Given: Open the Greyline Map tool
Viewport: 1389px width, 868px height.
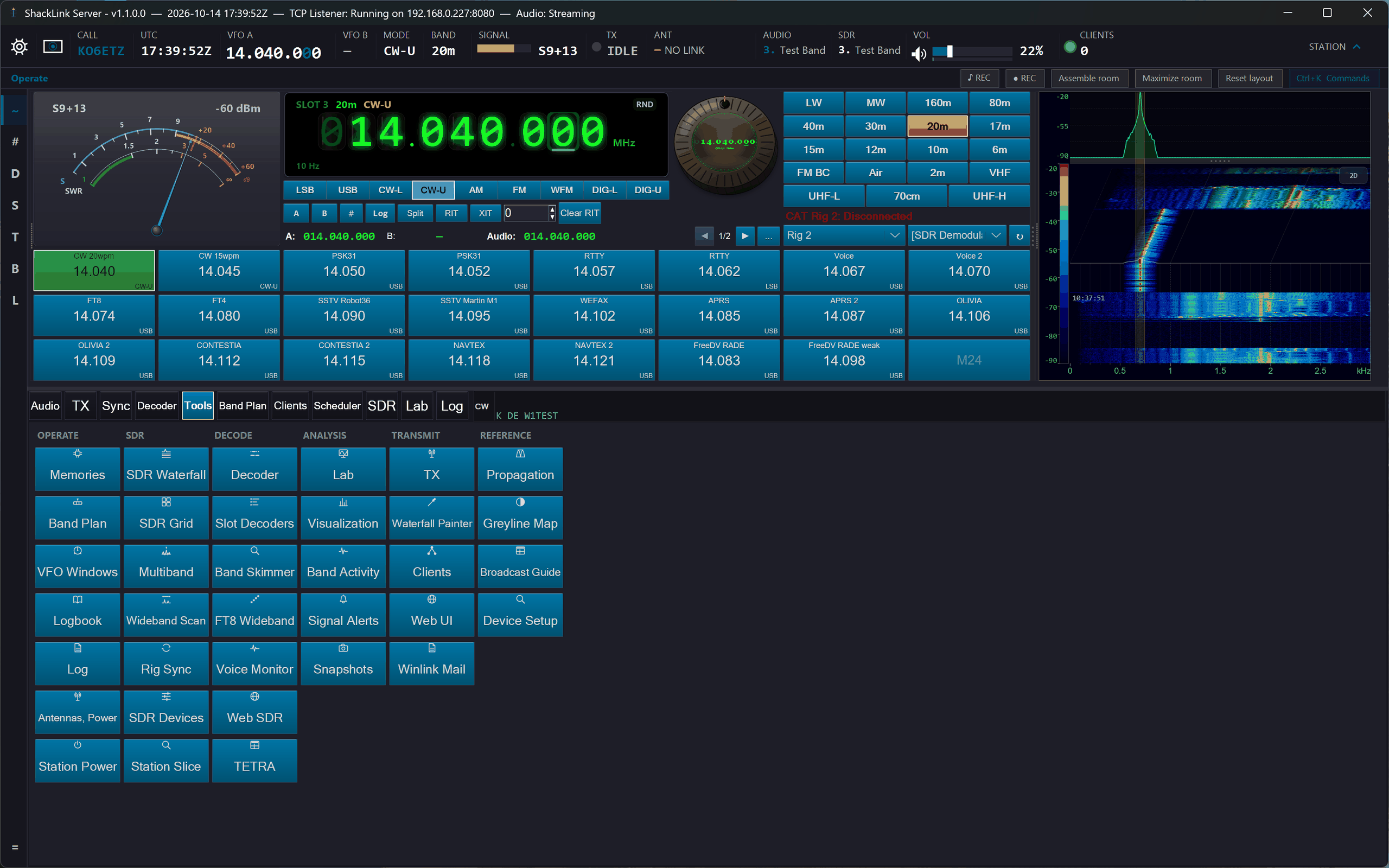Looking at the screenshot, I should (520, 517).
